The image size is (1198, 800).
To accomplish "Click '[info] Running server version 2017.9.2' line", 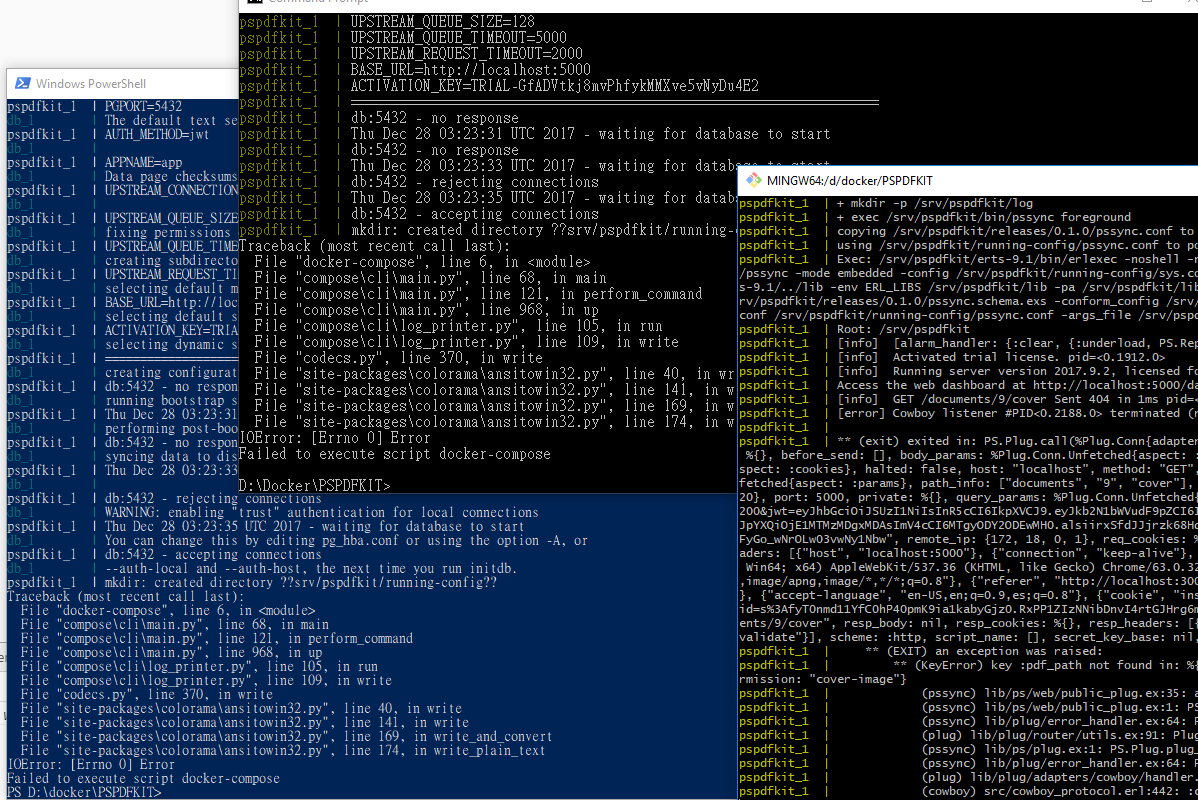I will [x=1017, y=371].
